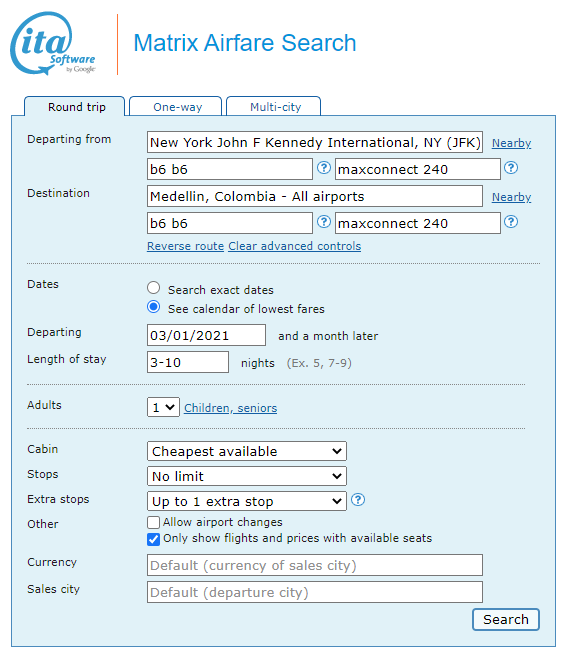Click the Search button

[x=506, y=619]
